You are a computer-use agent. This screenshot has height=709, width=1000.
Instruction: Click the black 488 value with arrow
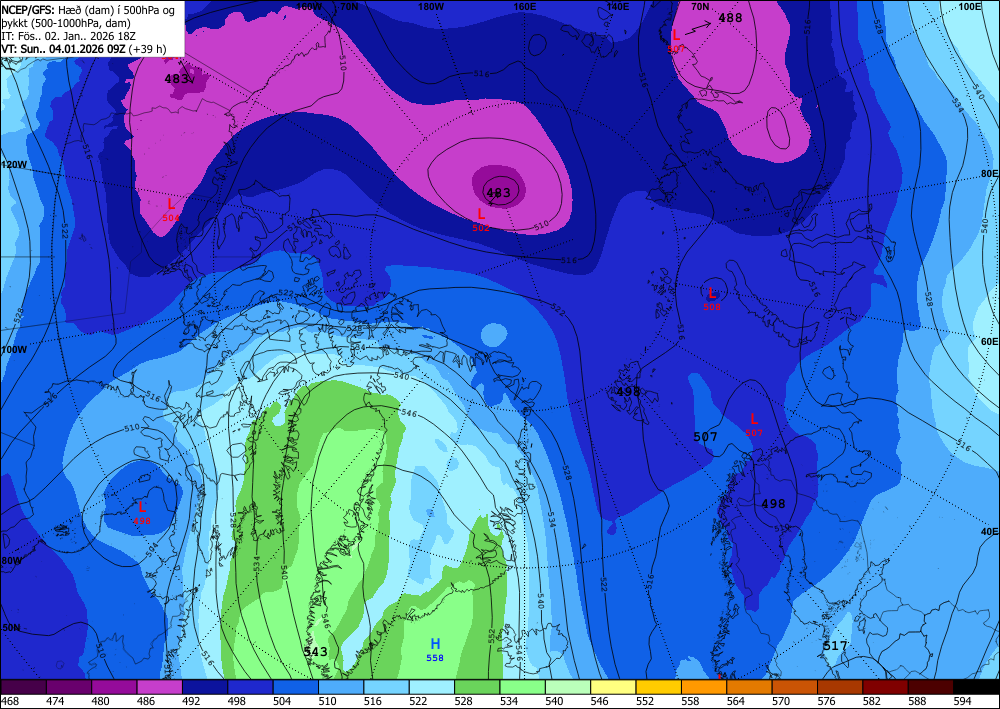point(730,18)
